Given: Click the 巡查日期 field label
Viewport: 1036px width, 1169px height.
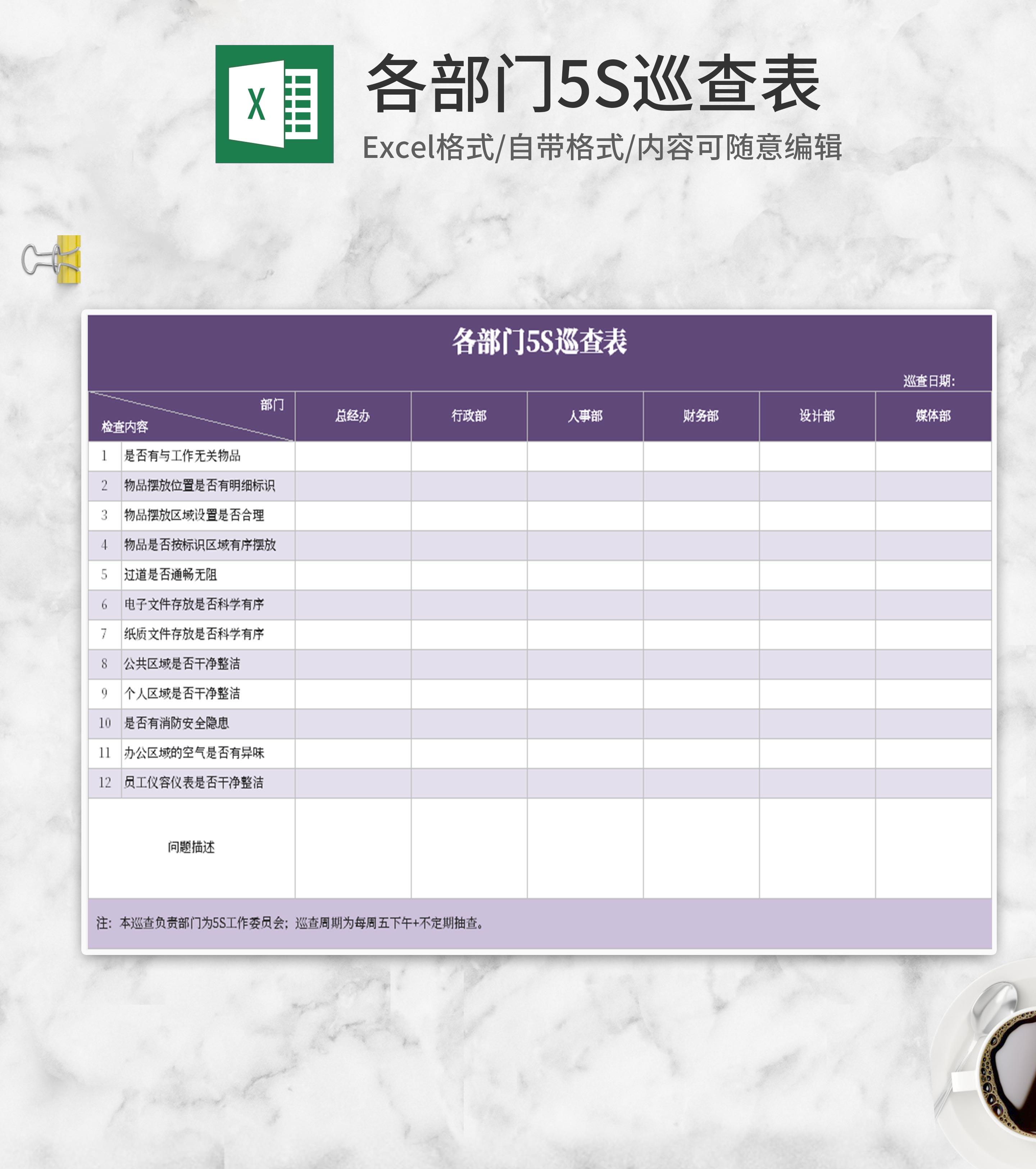Looking at the screenshot, I should coord(928,381).
